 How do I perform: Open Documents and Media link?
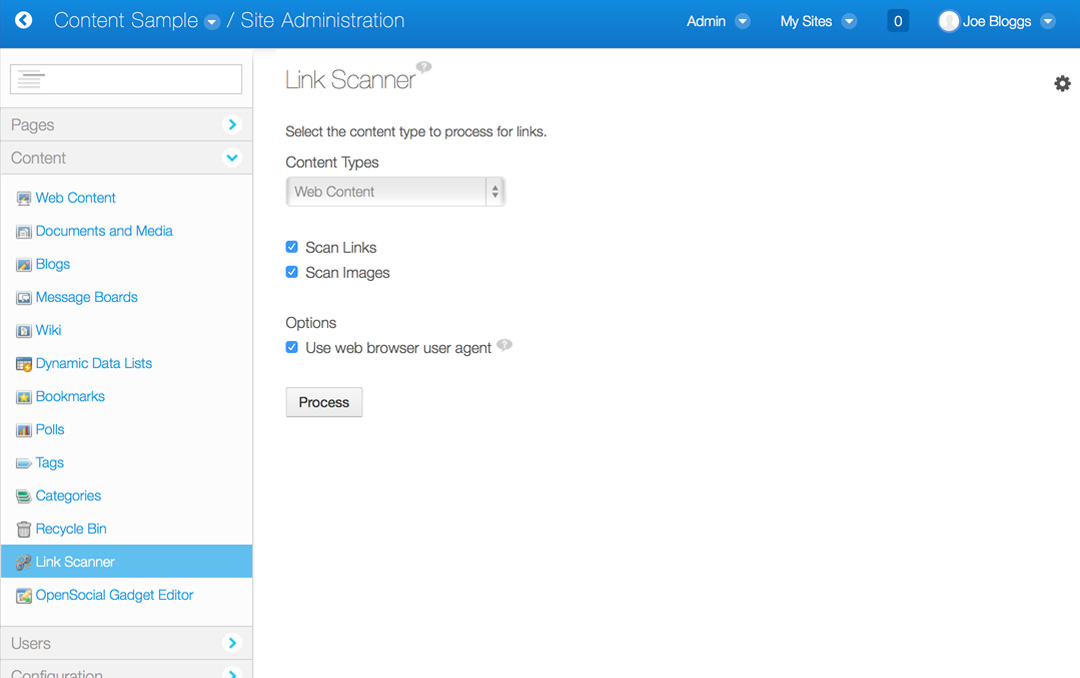(x=104, y=231)
